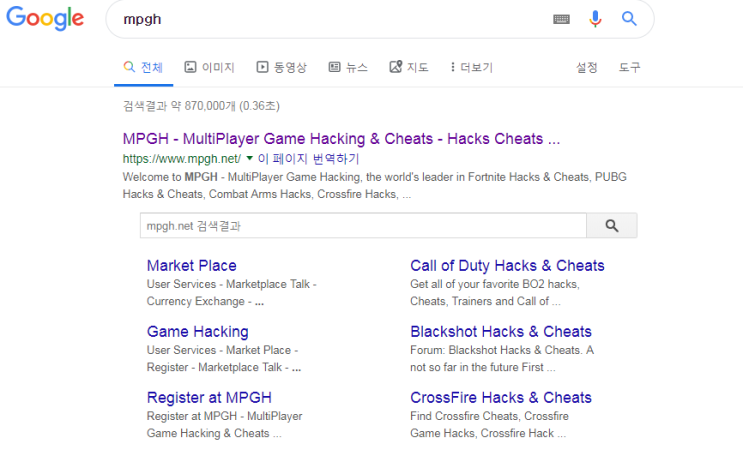
Task: Focus the mpgh.net 검색결과 site search field
Action: click(x=363, y=226)
